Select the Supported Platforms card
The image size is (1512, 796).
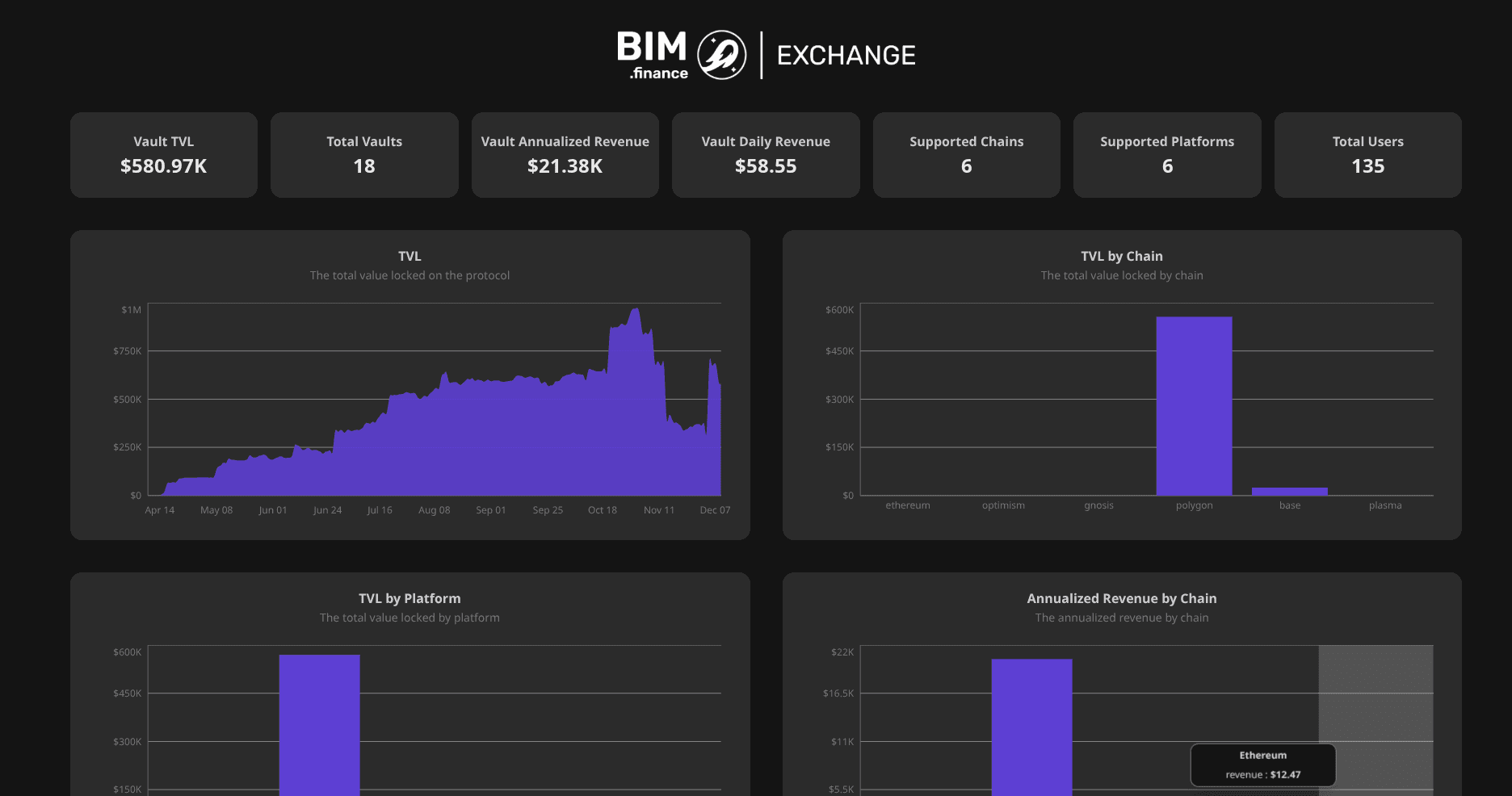[x=1167, y=154]
